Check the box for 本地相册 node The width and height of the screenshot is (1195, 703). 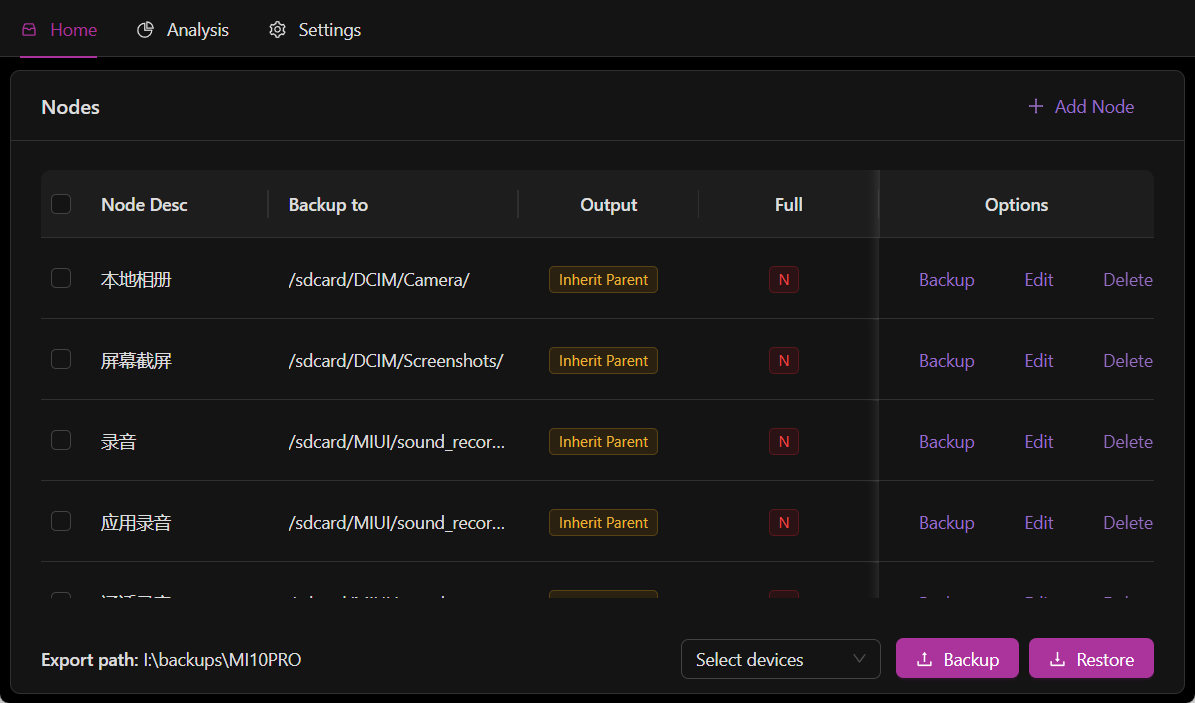(x=61, y=278)
